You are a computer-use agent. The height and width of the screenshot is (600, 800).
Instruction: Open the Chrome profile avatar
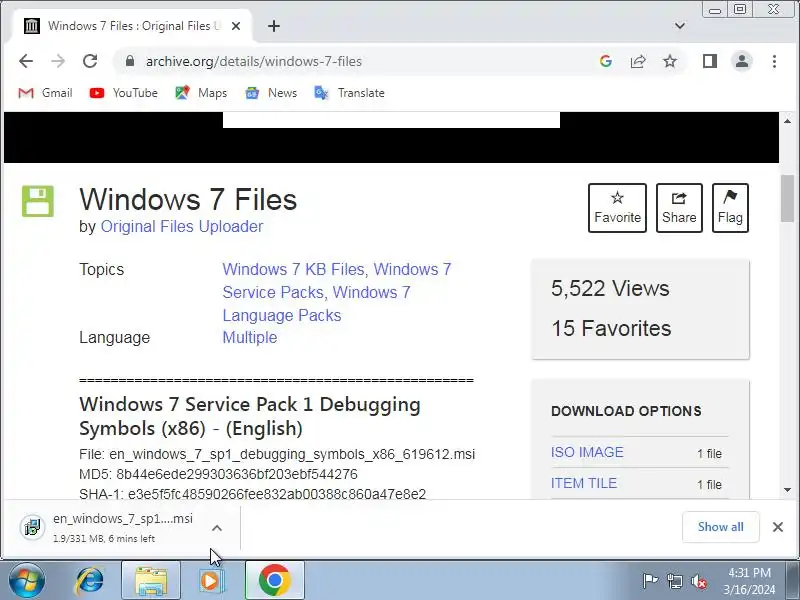pos(742,61)
